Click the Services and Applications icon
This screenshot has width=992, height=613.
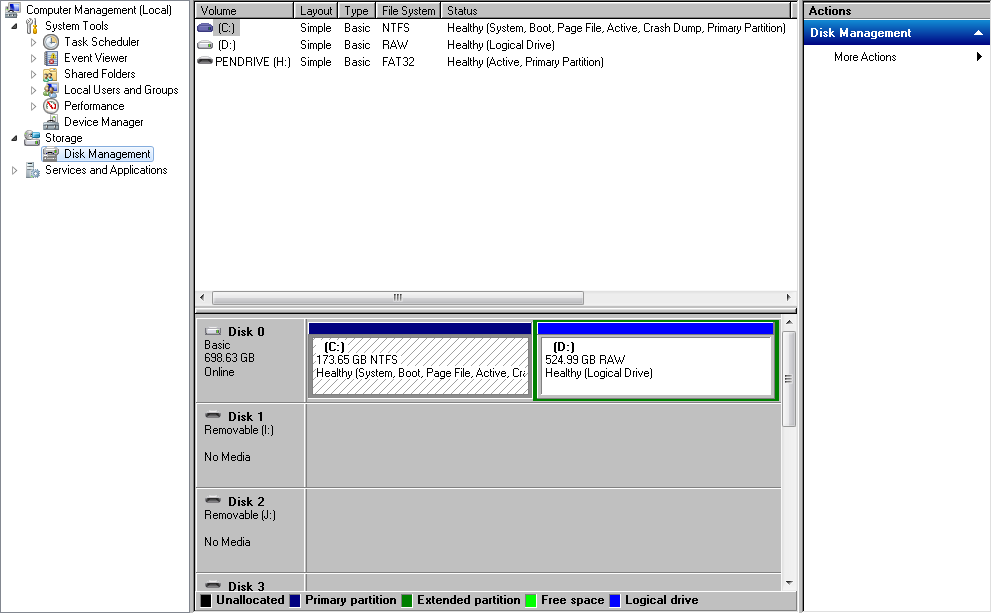click(32, 170)
